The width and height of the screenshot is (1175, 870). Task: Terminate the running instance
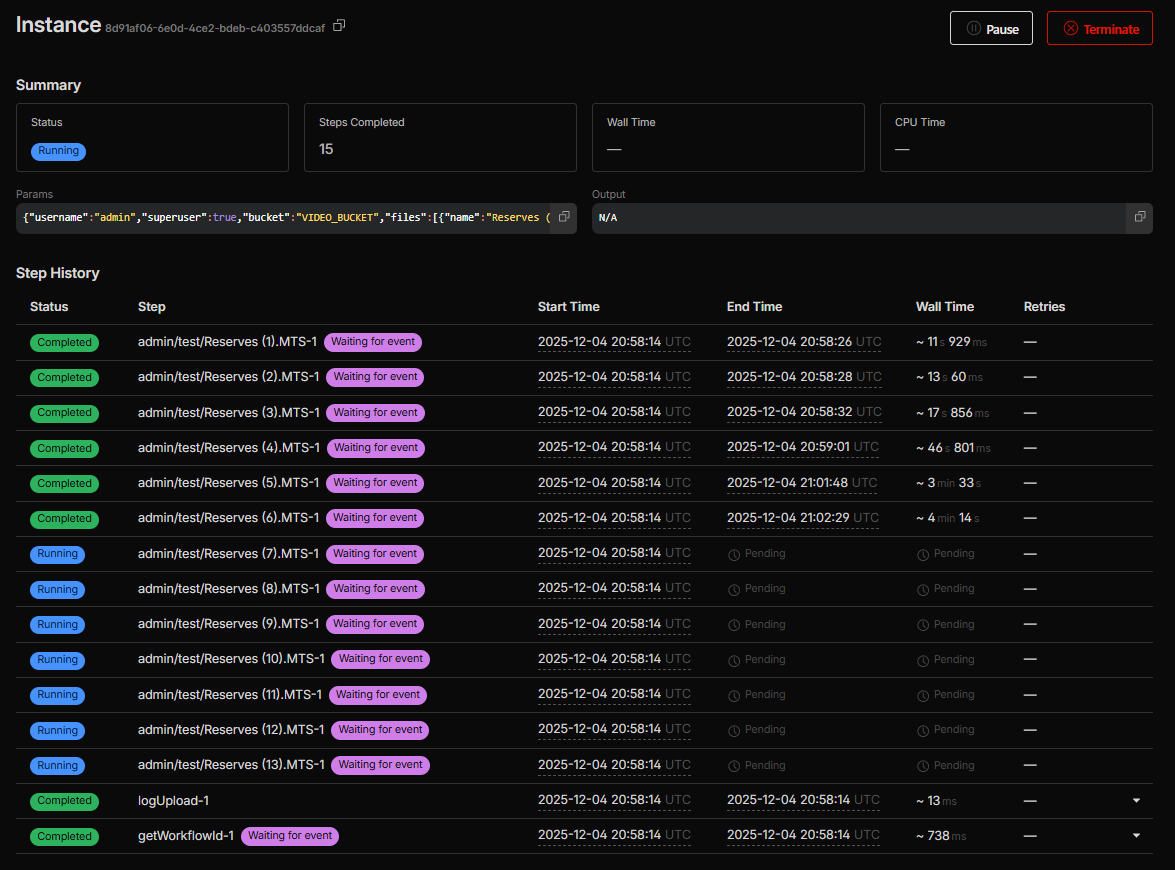click(1099, 29)
